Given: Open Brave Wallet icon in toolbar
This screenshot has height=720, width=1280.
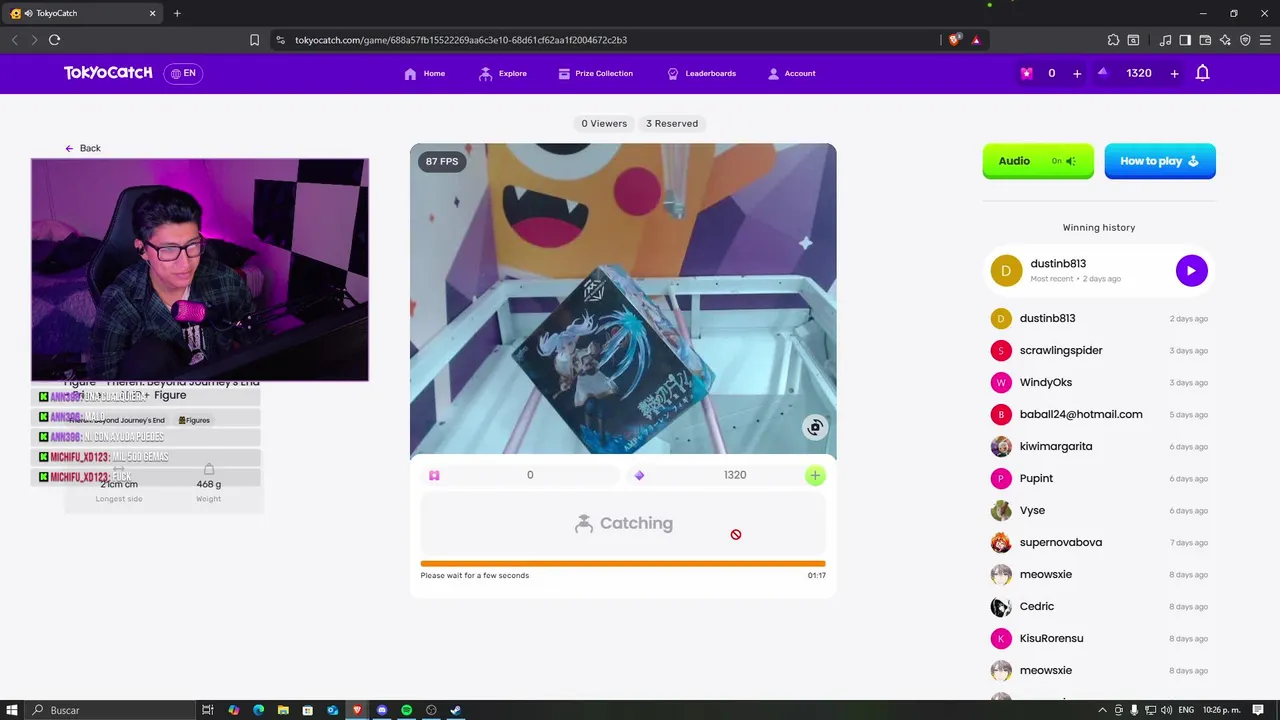Looking at the screenshot, I should [x=1205, y=40].
